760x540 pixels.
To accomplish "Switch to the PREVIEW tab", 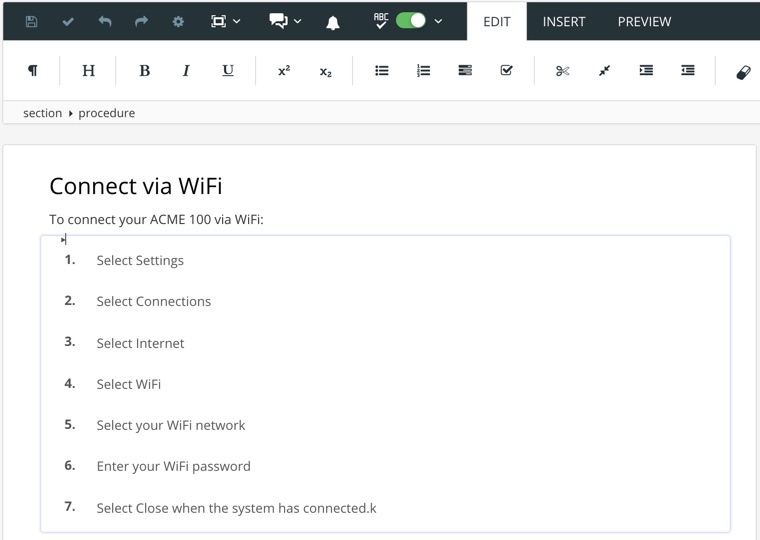I will (x=644, y=21).
